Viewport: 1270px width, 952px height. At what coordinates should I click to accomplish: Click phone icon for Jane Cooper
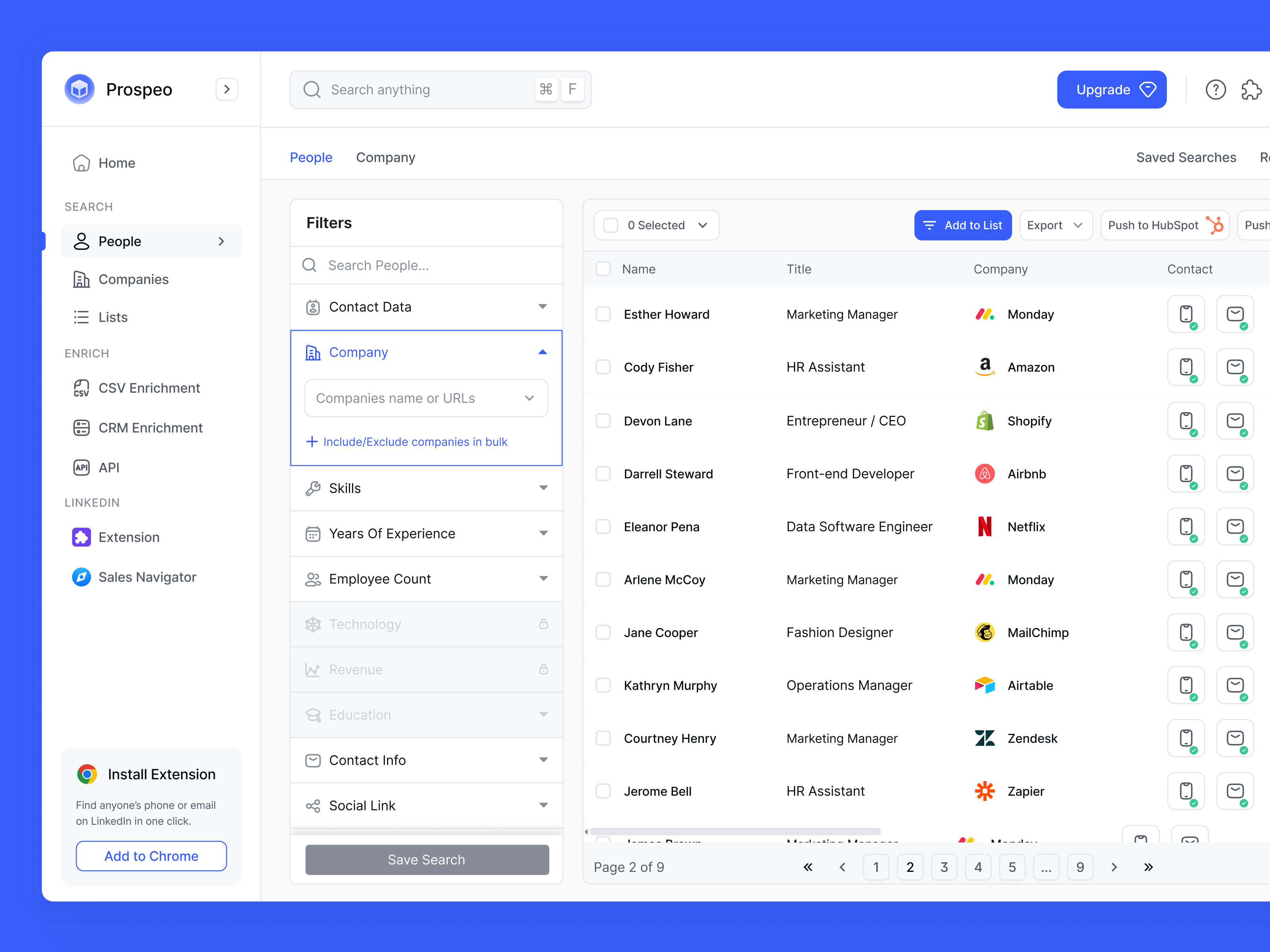point(1186,632)
